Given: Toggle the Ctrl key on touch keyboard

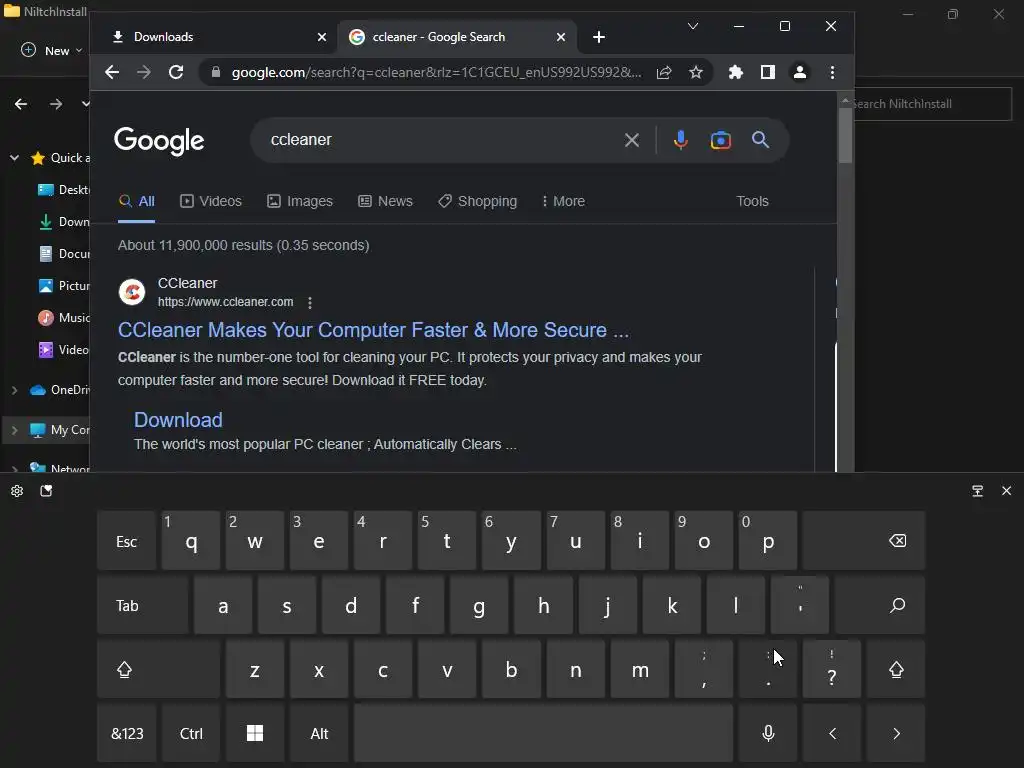Looking at the screenshot, I should 191,733.
